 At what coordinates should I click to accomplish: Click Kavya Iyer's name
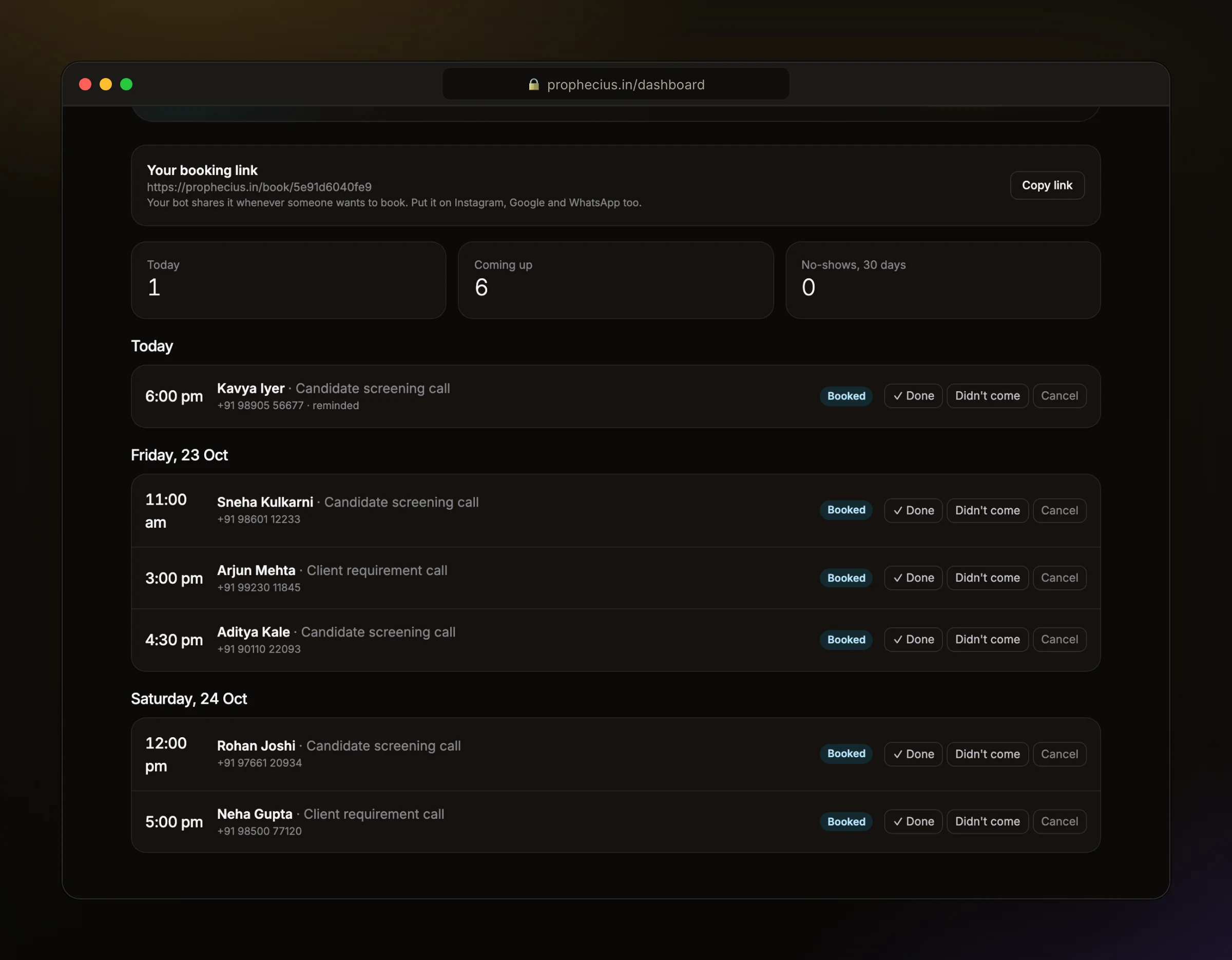coord(251,389)
